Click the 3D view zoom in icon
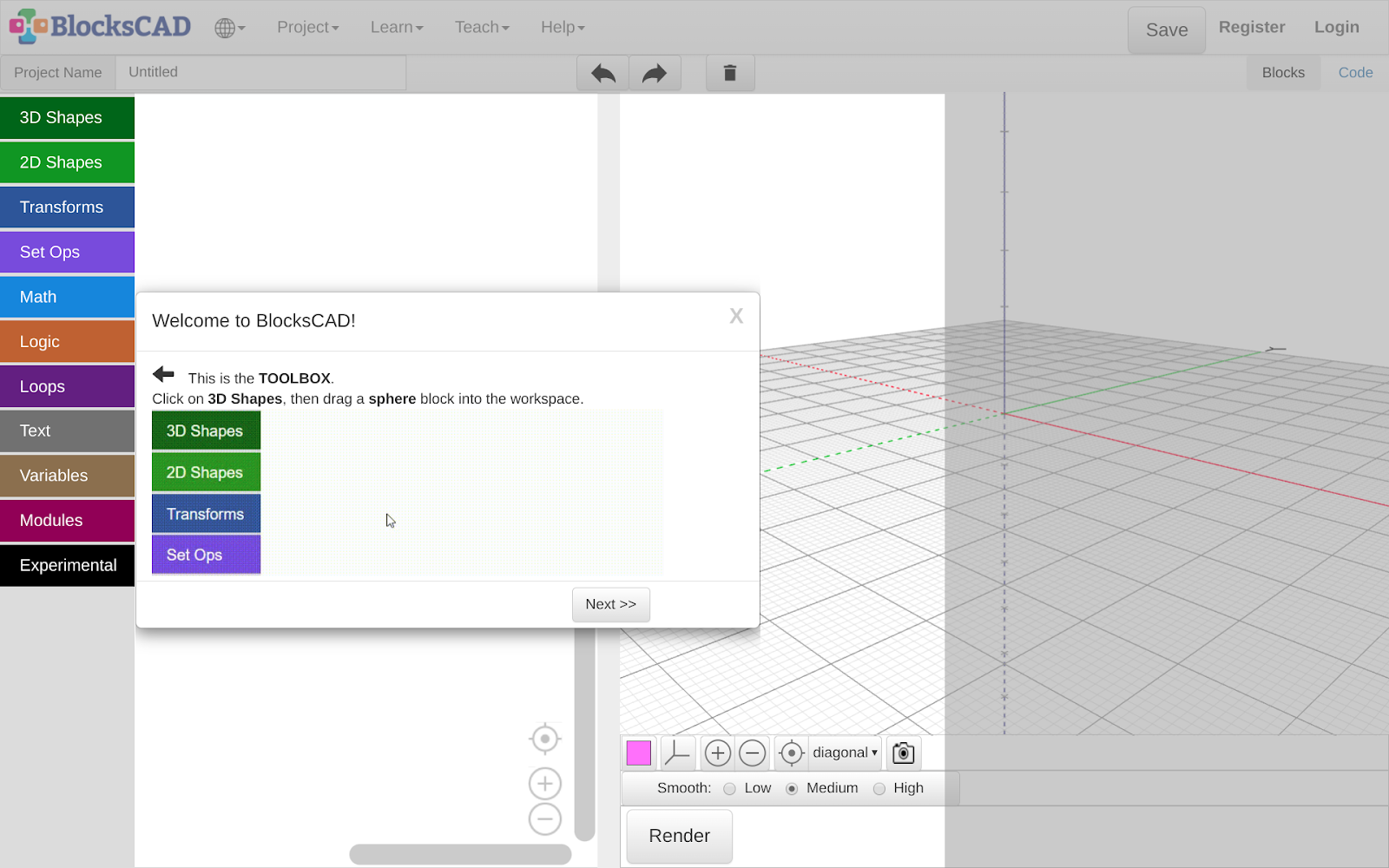The image size is (1389, 868). (x=718, y=753)
